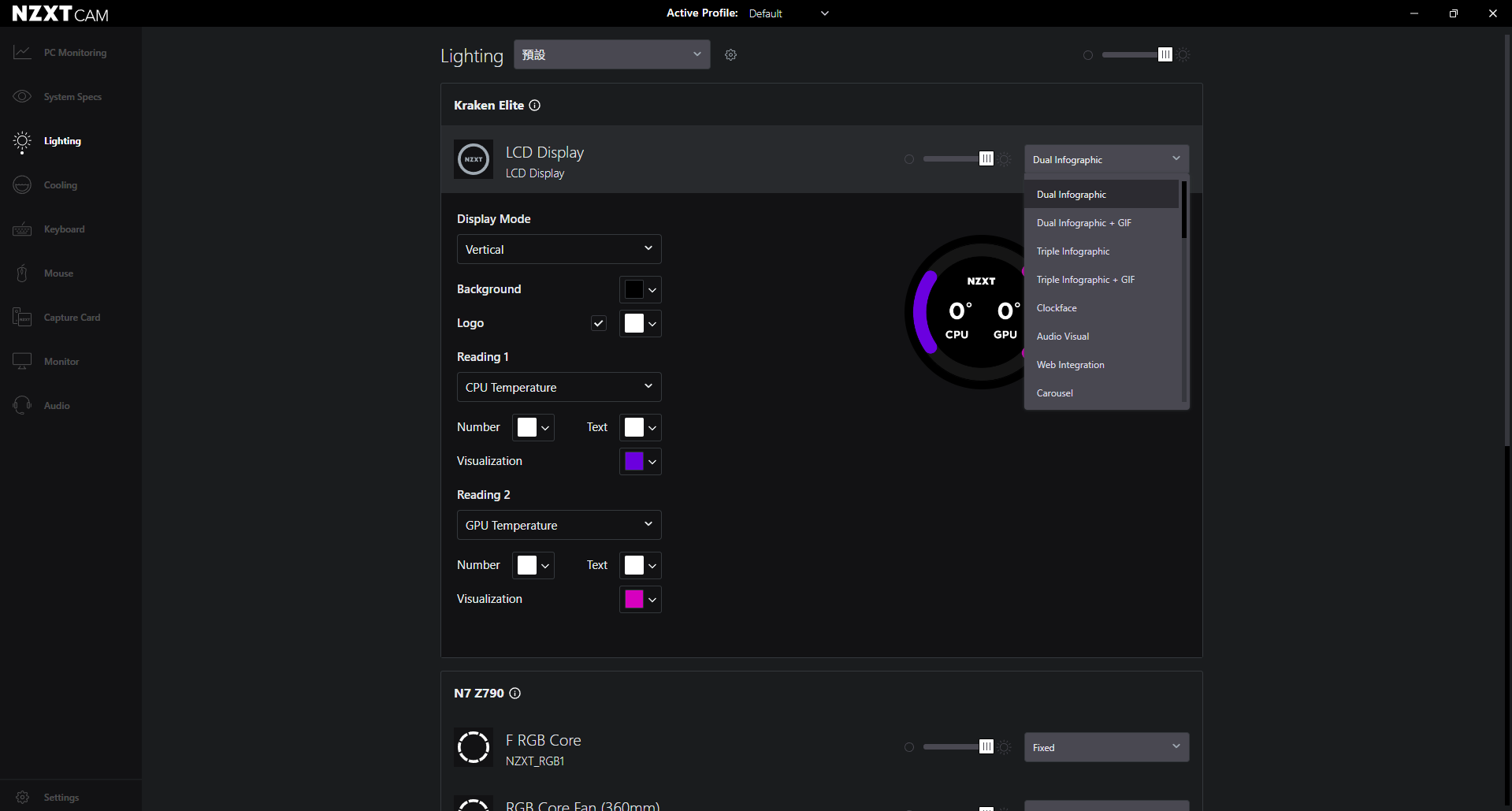The height and width of the screenshot is (811, 1512).
Task: Click the LCD Display brightness slider handle
Action: [x=986, y=158]
